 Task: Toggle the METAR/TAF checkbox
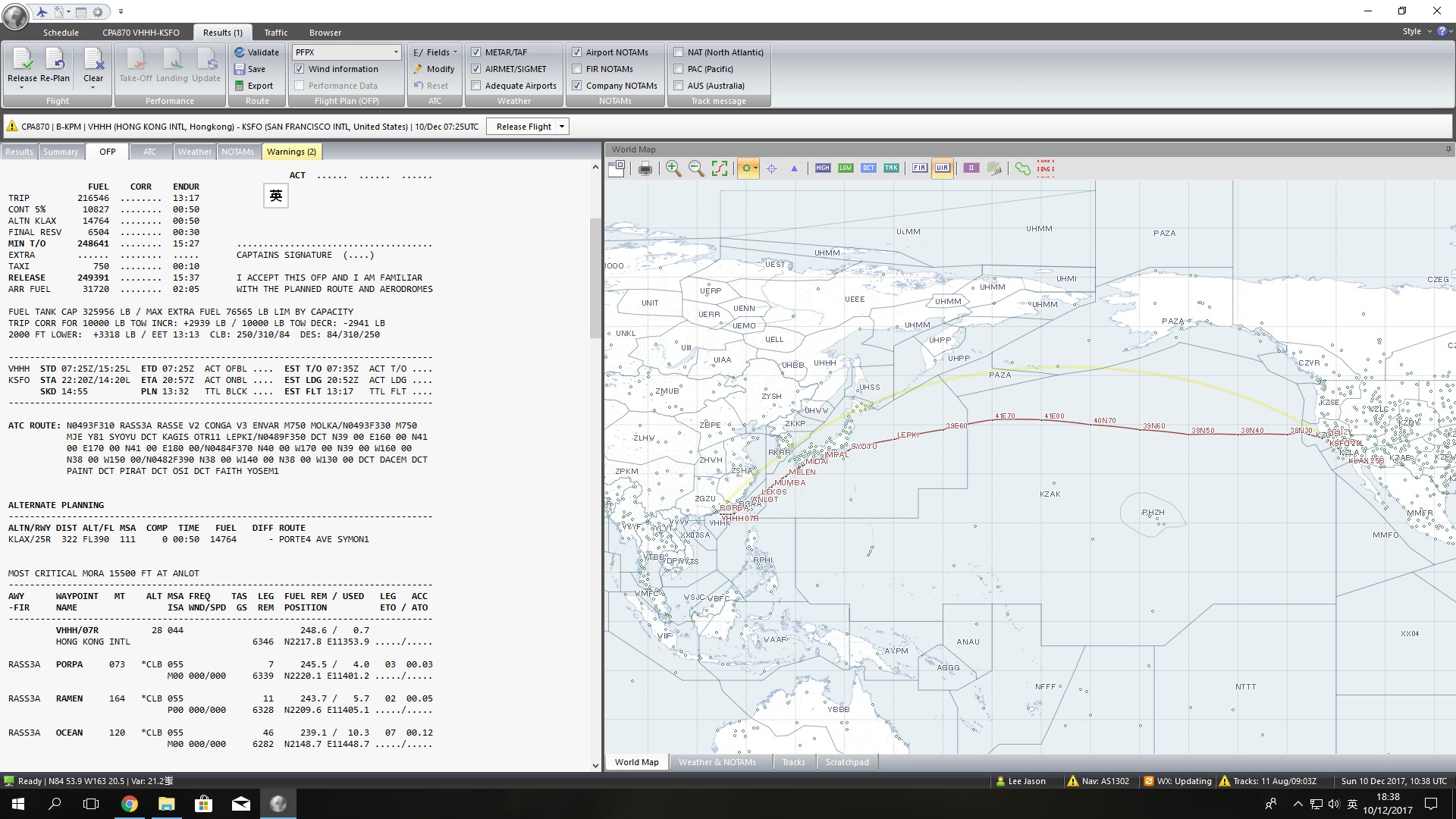click(x=476, y=52)
